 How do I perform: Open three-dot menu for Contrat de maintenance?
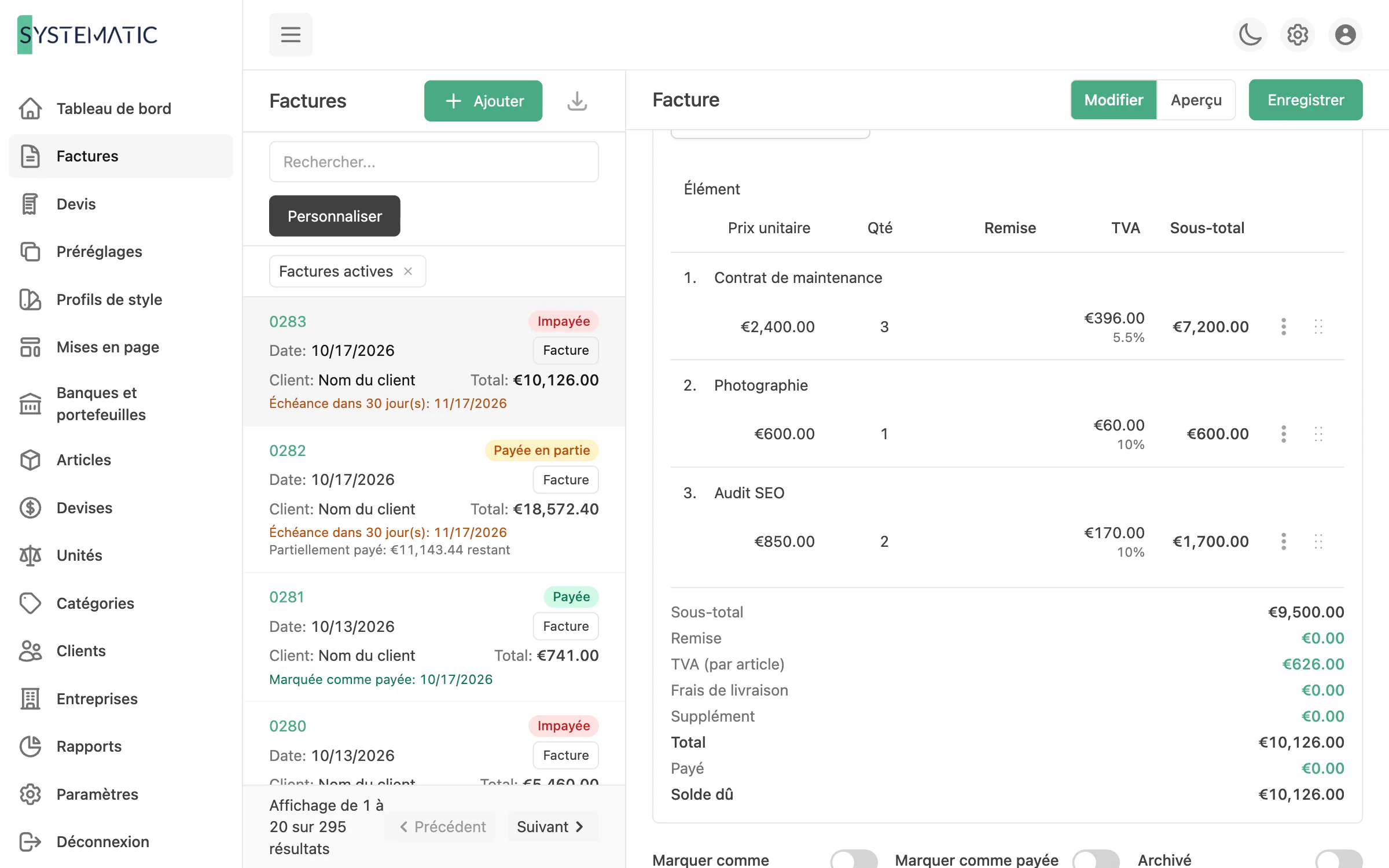(1284, 326)
